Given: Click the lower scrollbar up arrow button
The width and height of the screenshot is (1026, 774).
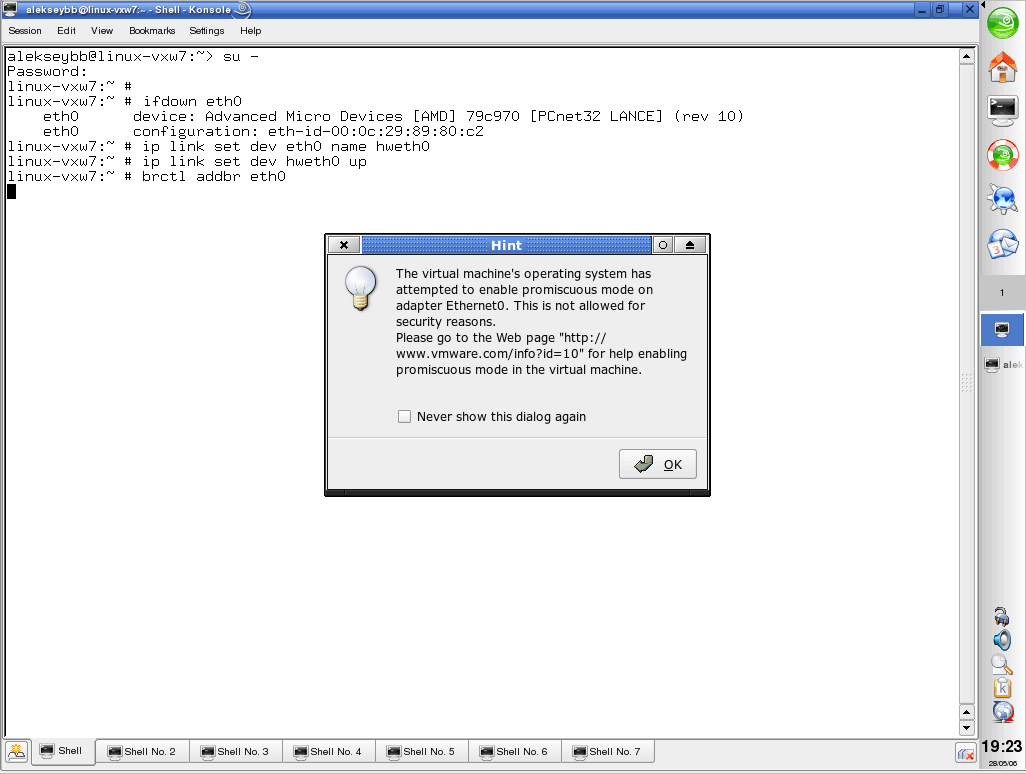Looking at the screenshot, I should click(x=966, y=712).
